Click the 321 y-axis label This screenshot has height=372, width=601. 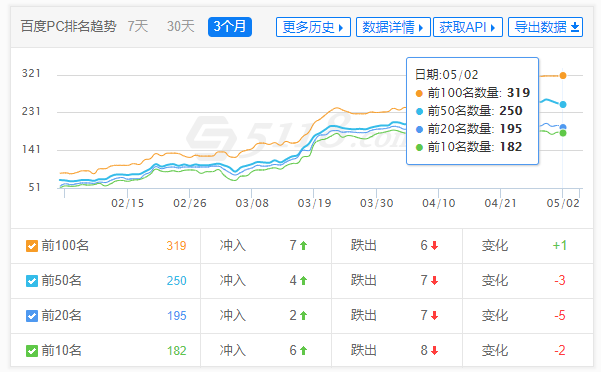[31, 73]
